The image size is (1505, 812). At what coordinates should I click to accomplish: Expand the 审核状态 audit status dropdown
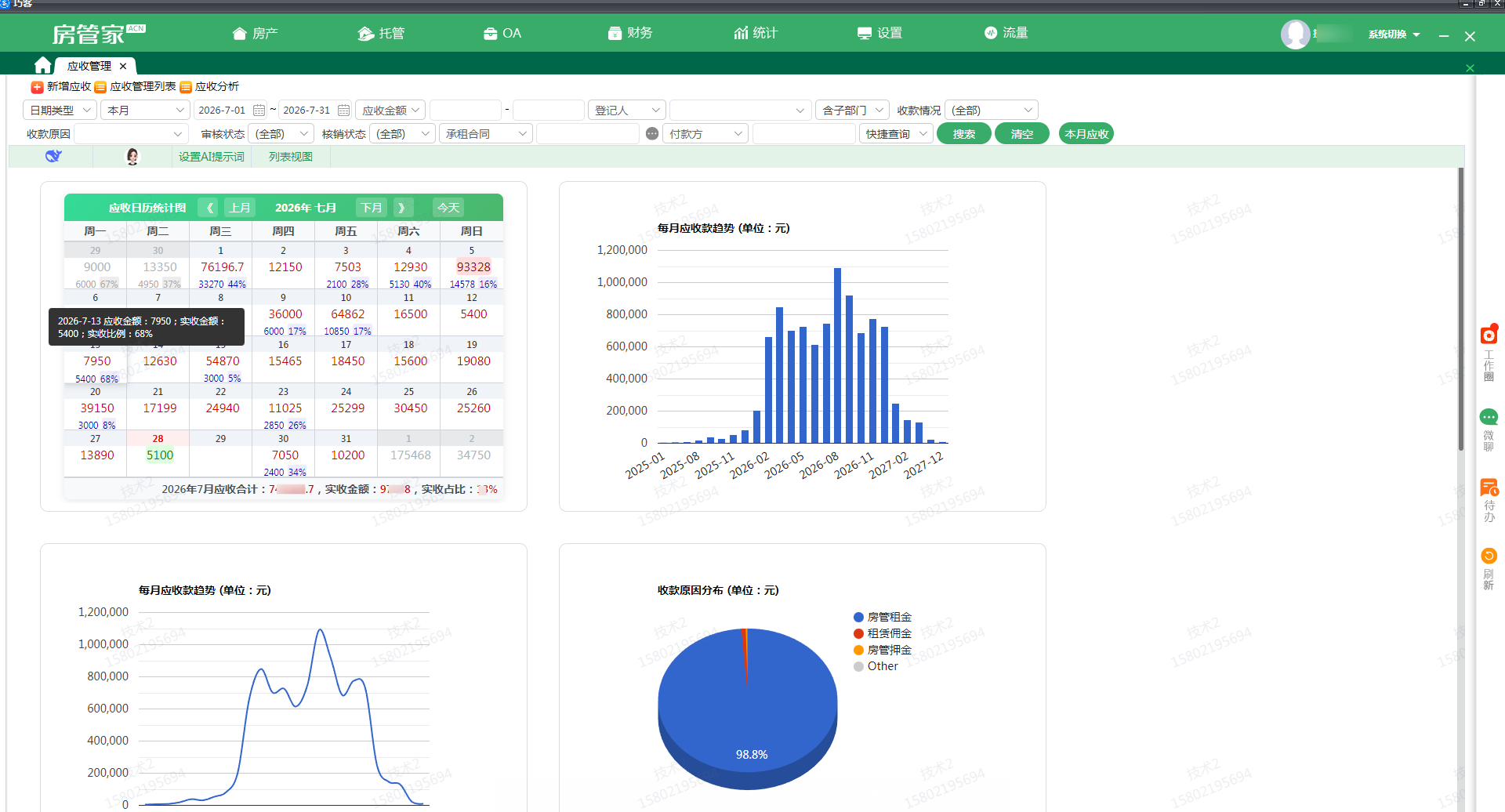281,134
